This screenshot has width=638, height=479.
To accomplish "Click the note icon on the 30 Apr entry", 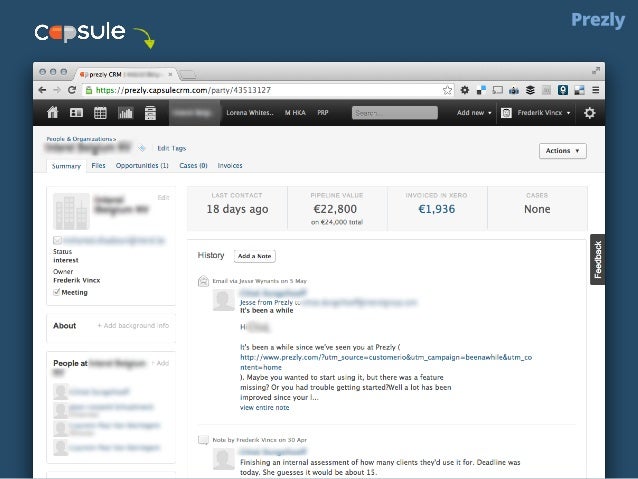I will click(203, 440).
